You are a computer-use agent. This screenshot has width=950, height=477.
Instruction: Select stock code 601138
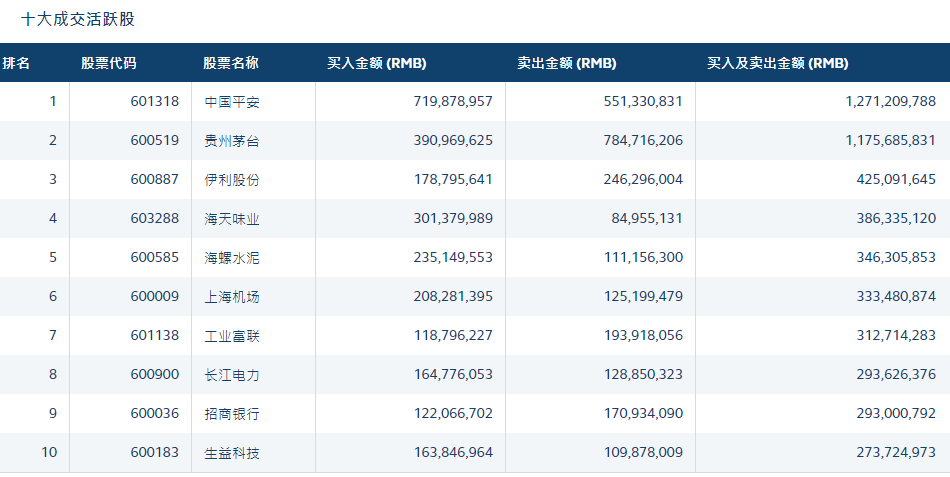pos(154,335)
